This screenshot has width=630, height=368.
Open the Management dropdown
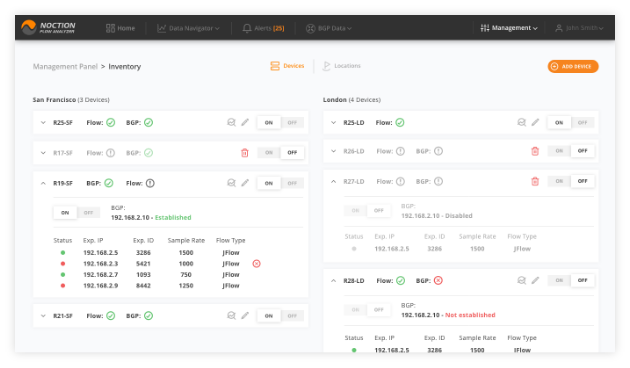[509, 28]
